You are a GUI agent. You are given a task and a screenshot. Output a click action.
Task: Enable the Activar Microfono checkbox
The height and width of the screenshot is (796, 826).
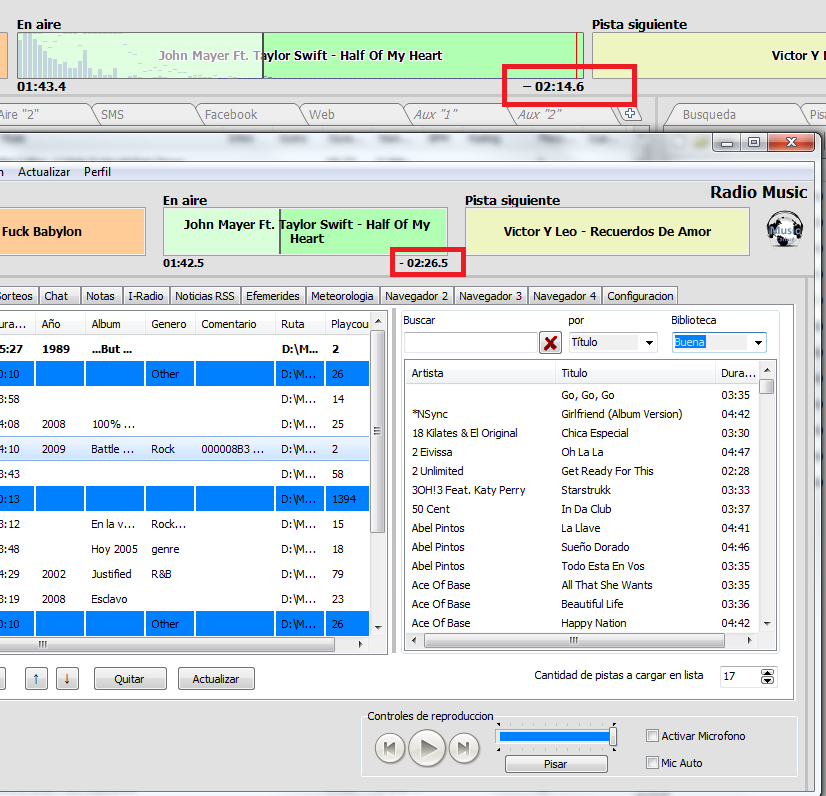tap(653, 736)
